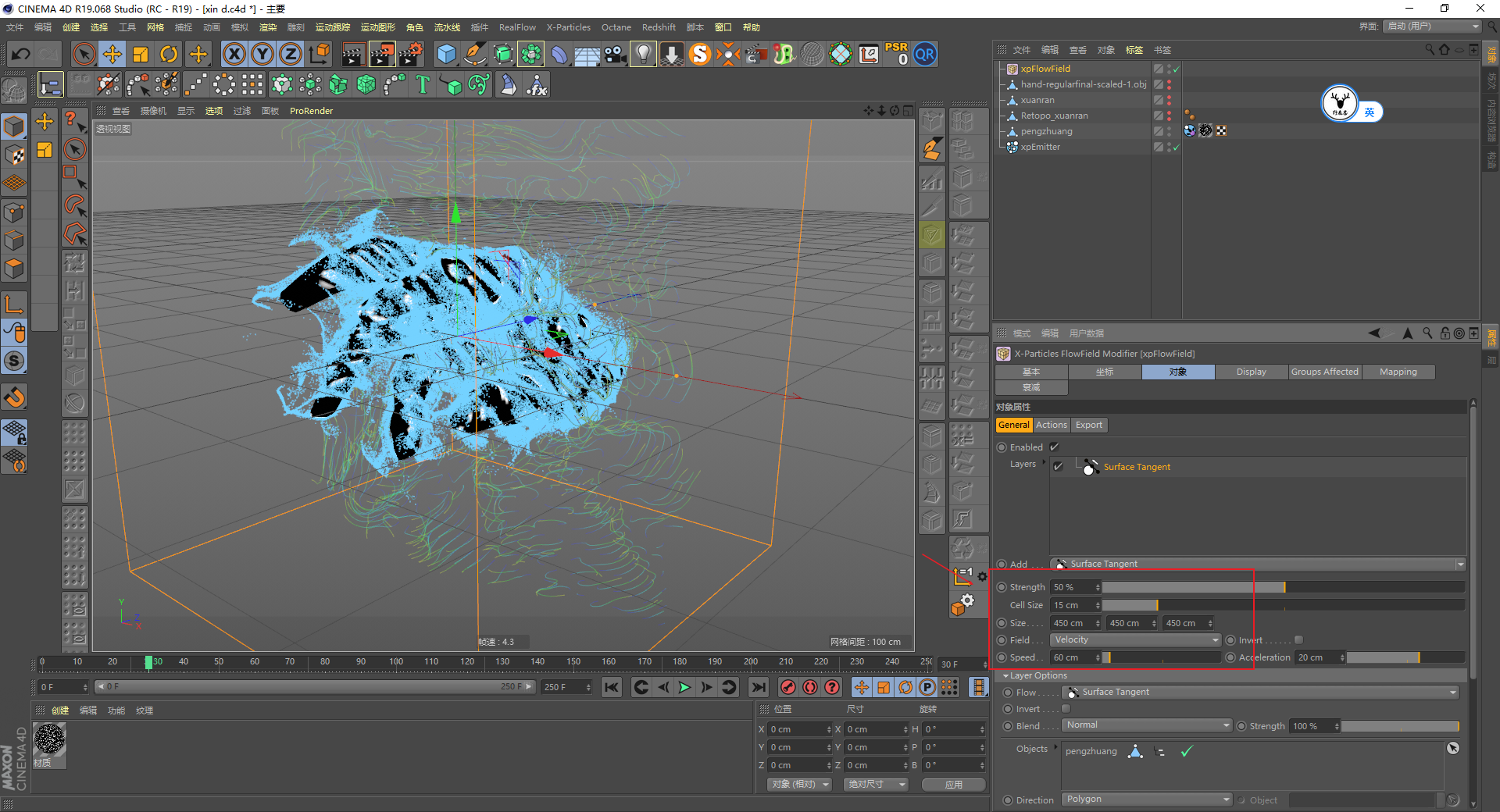
Task: Activate the Rotate tool
Action: pos(169,54)
